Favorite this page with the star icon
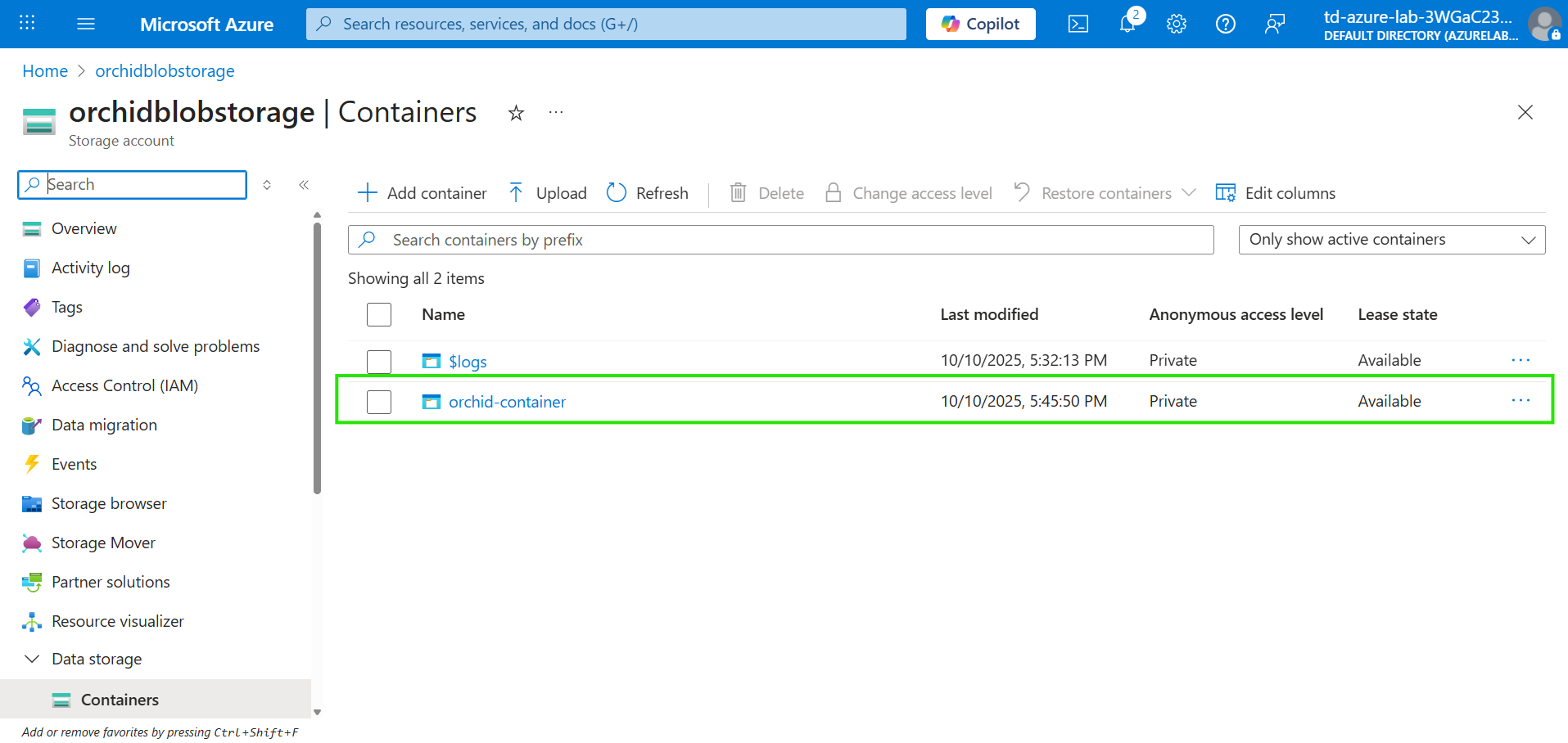Screen dimensions: 1568x743 click(516, 113)
